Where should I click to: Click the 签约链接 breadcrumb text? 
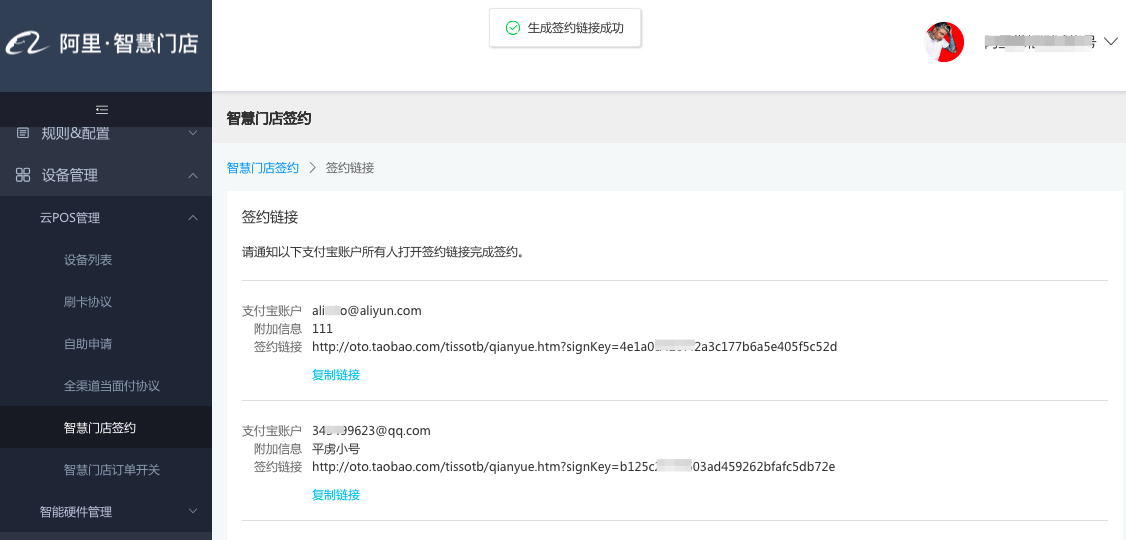point(350,167)
